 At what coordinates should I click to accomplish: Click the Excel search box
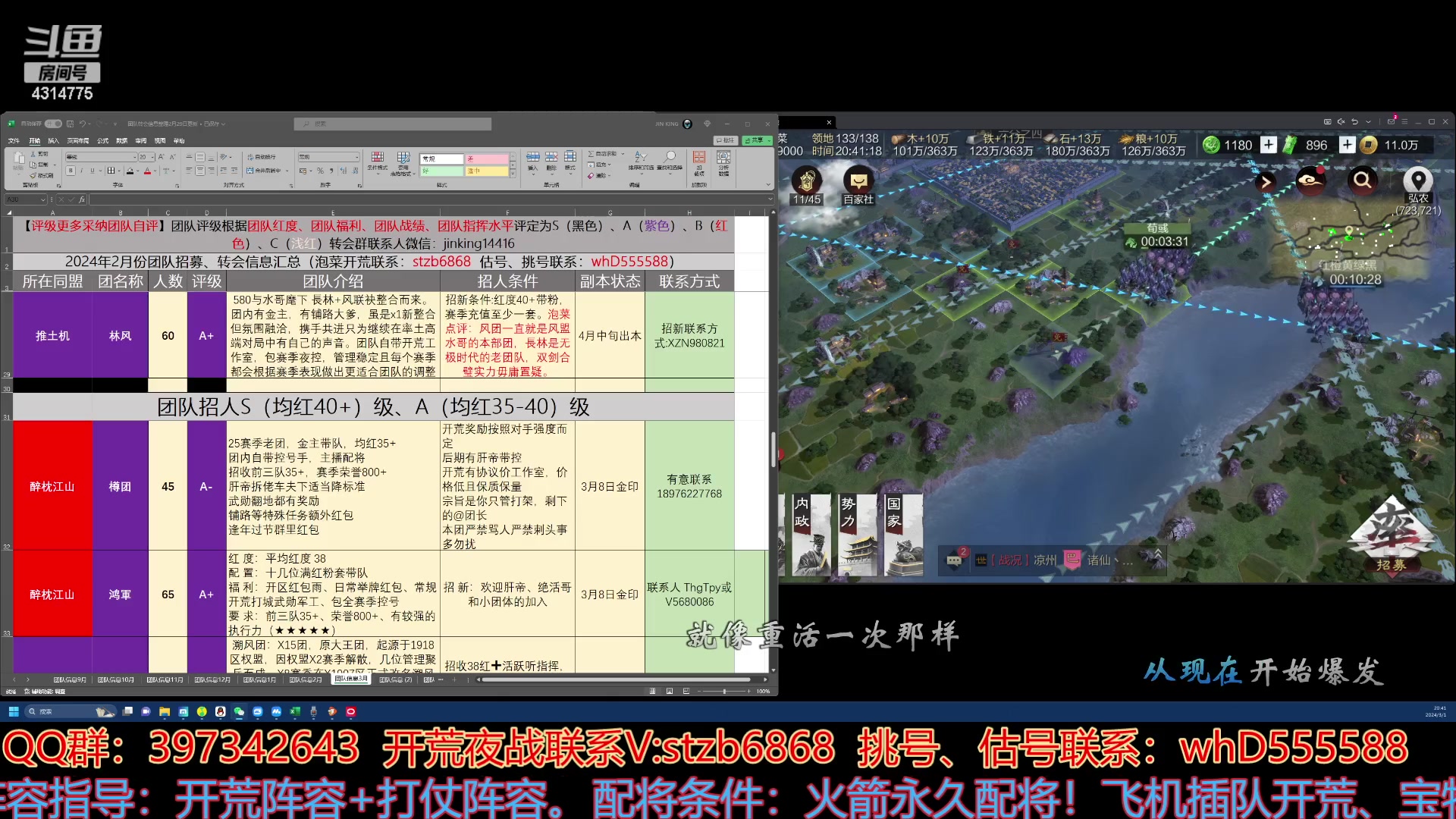tap(392, 124)
